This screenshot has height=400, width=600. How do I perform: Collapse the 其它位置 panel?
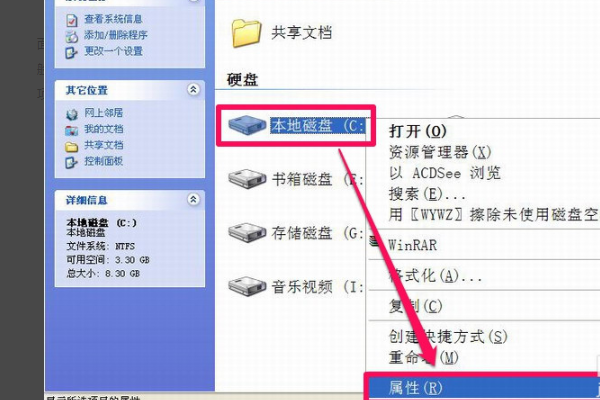point(193,90)
